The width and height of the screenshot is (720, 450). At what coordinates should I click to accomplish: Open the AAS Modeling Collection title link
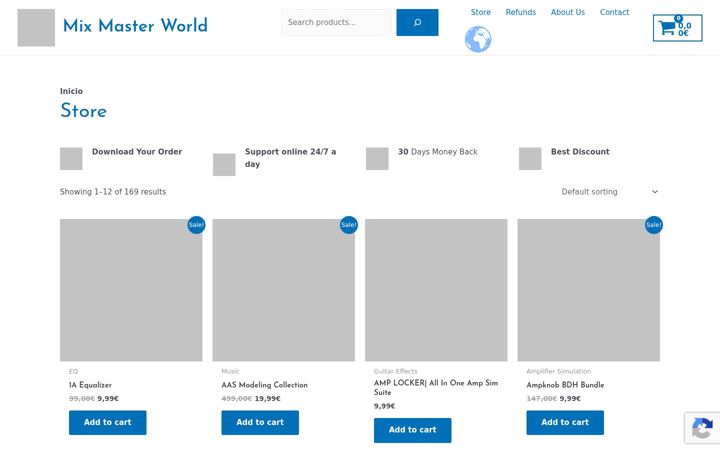[x=264, y=385]
